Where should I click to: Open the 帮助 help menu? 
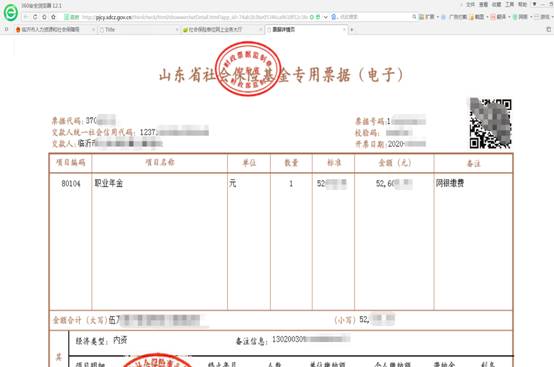tap(523, 5)
